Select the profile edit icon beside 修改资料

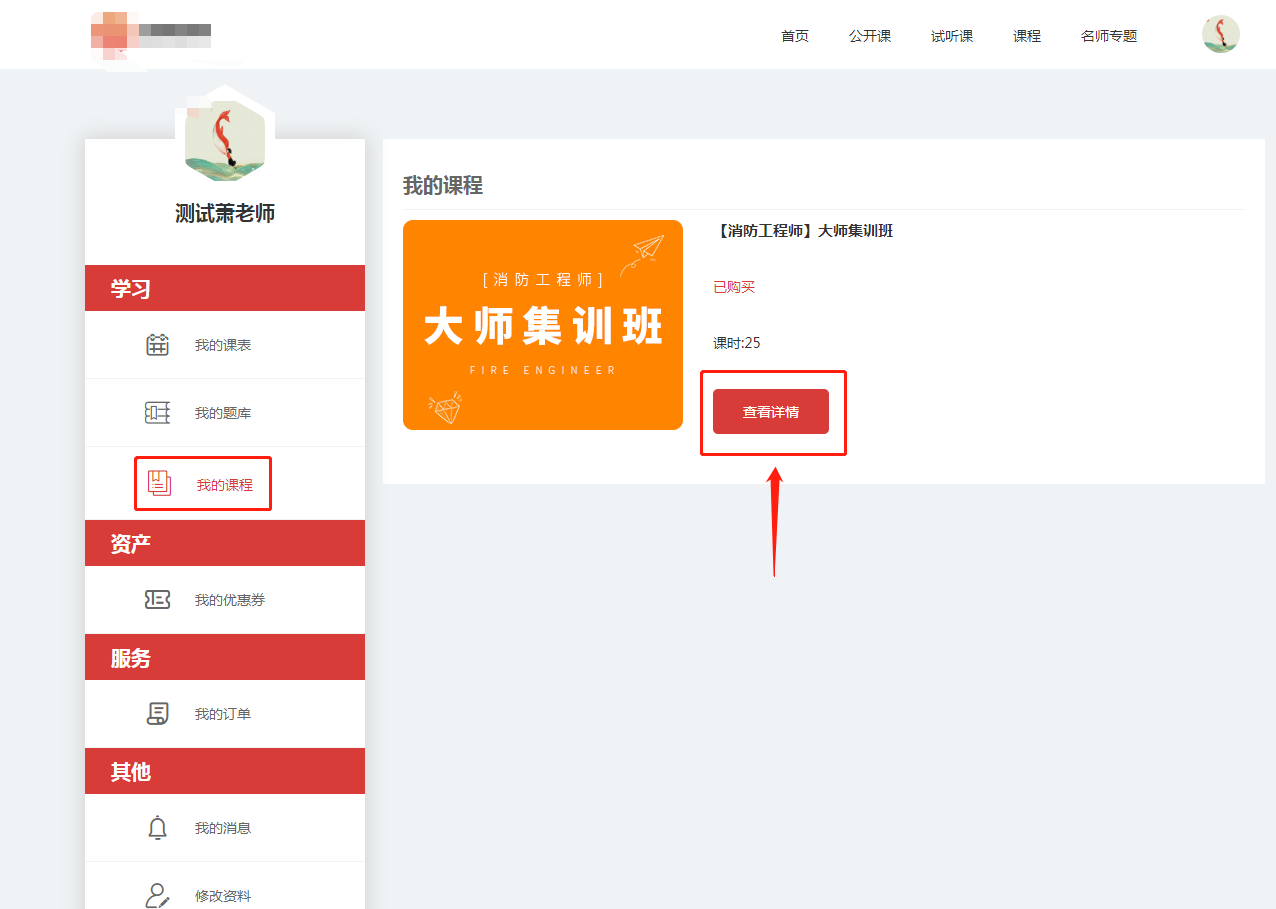point(157,893)
